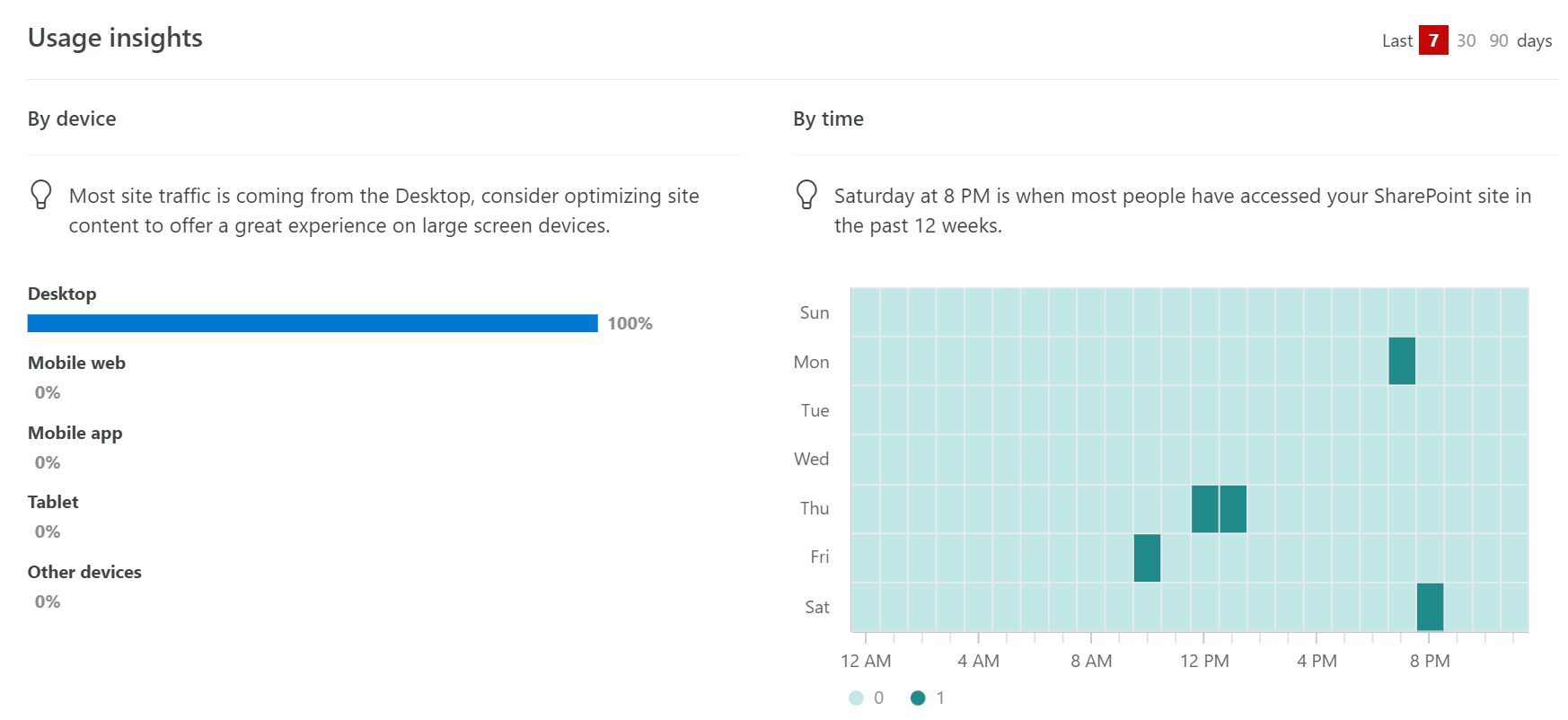The image size is (1568, 720).
Task: Click the red "7" day filter badge
Action: click(x=1434, y=40)
